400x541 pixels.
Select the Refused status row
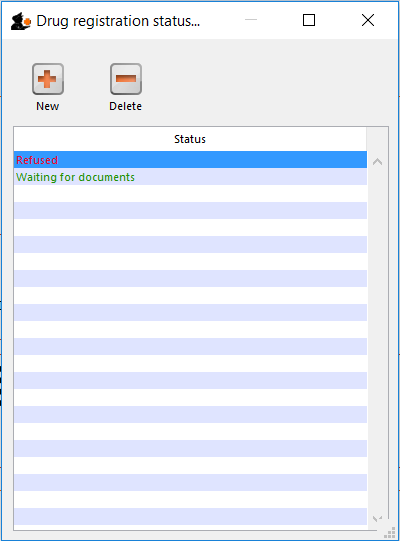point(190,160)
